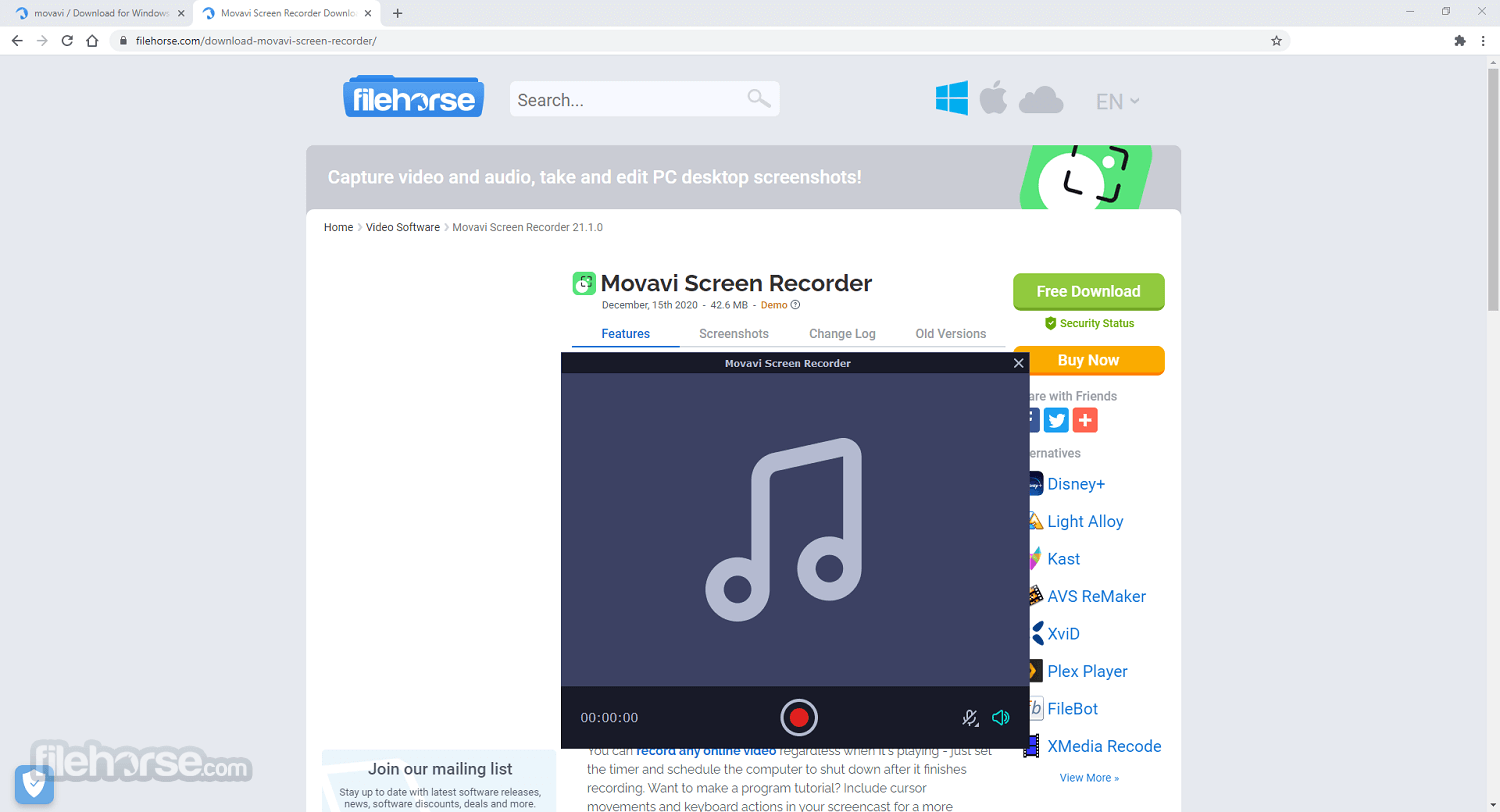This screenshot has width=1500, height=812.
Task: Share on Twitter icon
Action: (x=1056, y=420)
